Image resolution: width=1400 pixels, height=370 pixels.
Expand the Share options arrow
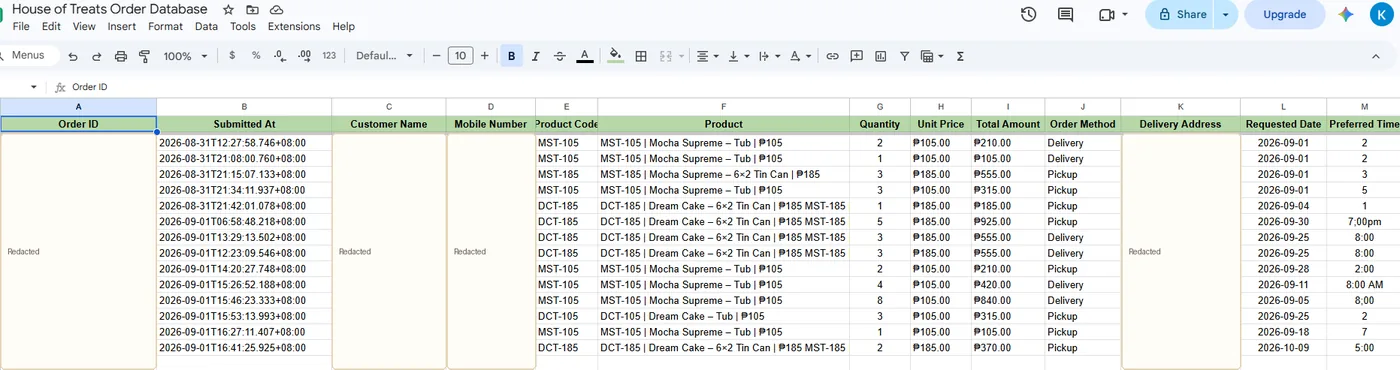[x=1226, y=14]
